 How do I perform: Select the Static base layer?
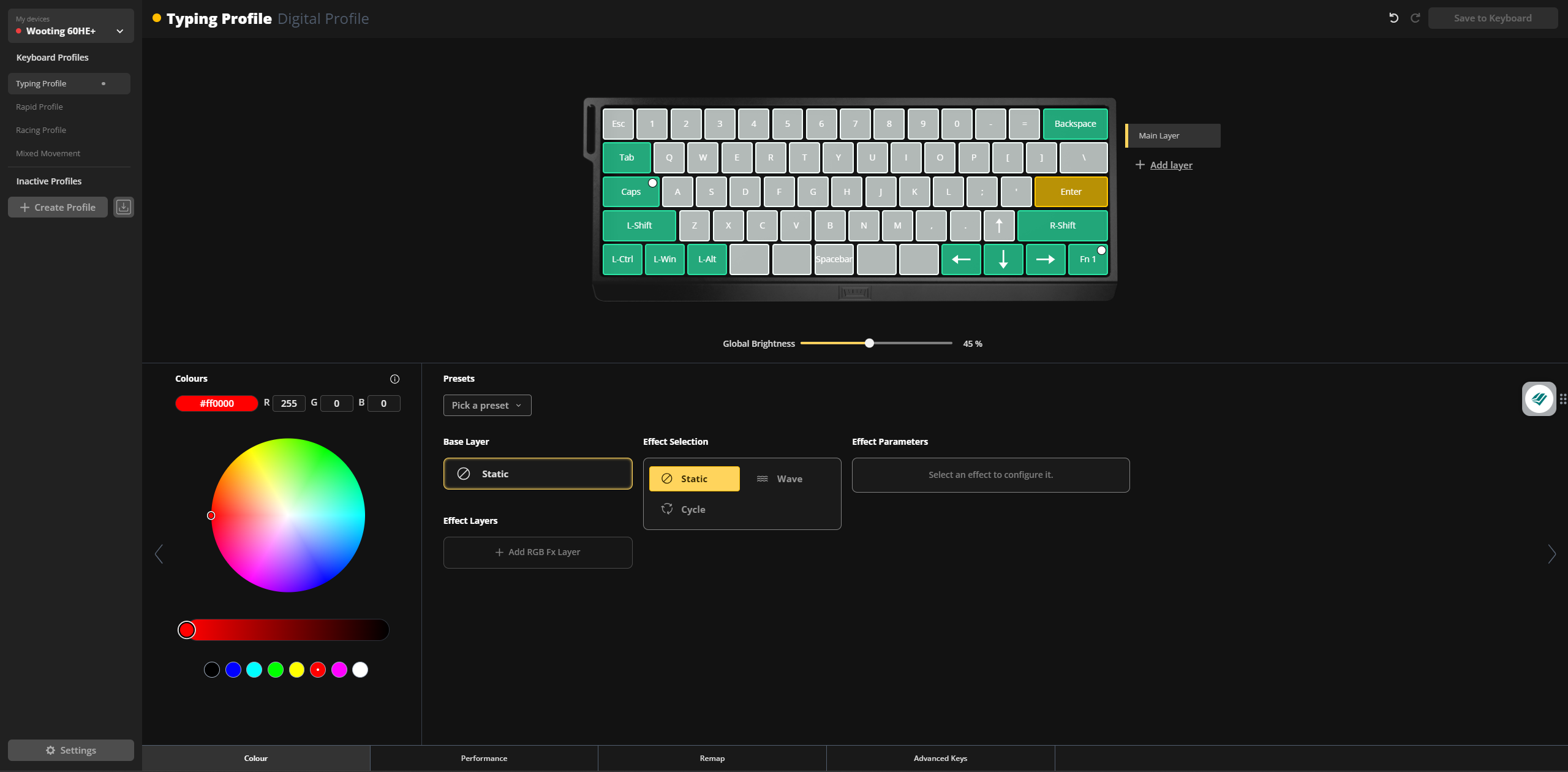(x=538, y=474)
